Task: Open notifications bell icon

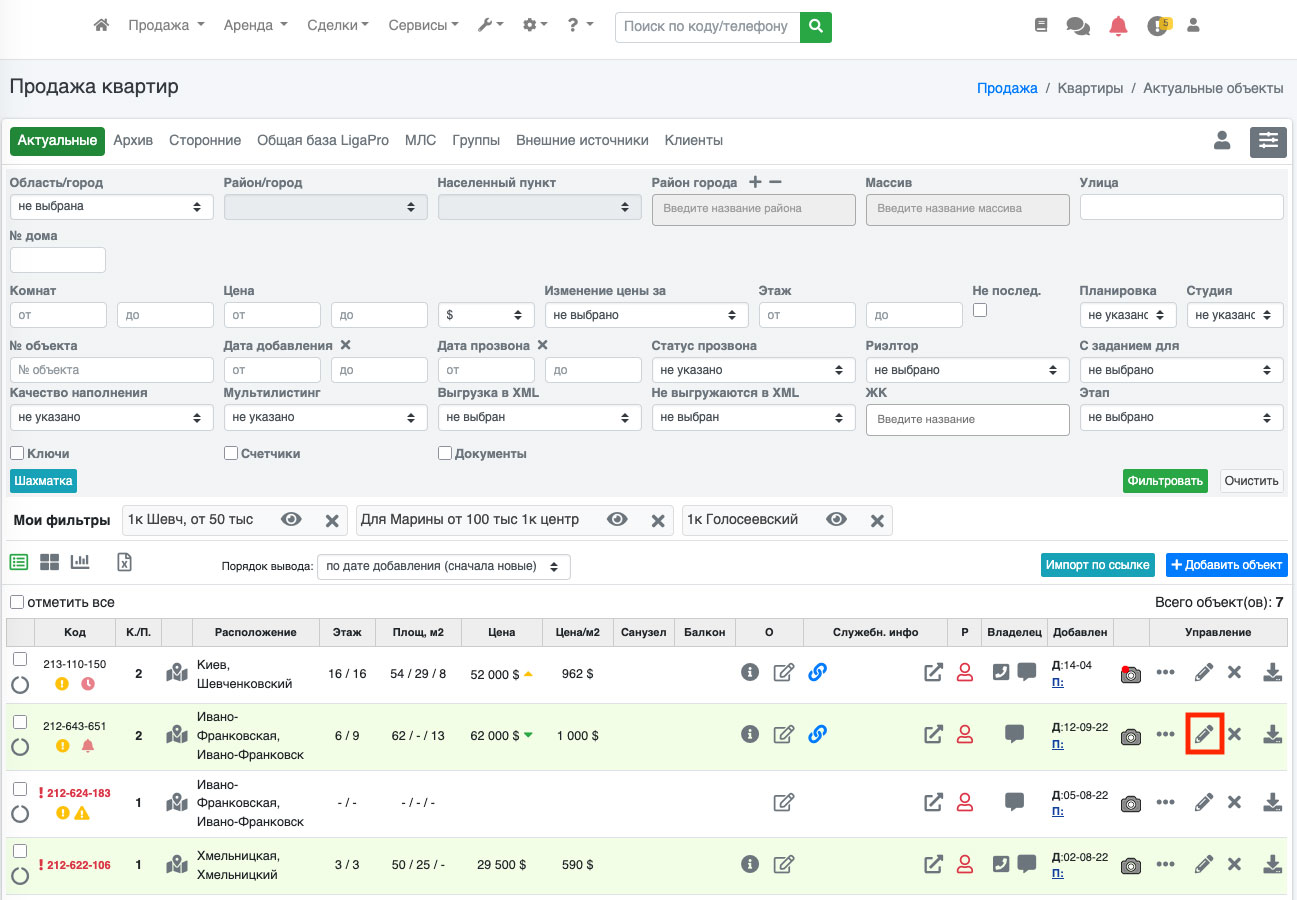Action: point(1118,27)
